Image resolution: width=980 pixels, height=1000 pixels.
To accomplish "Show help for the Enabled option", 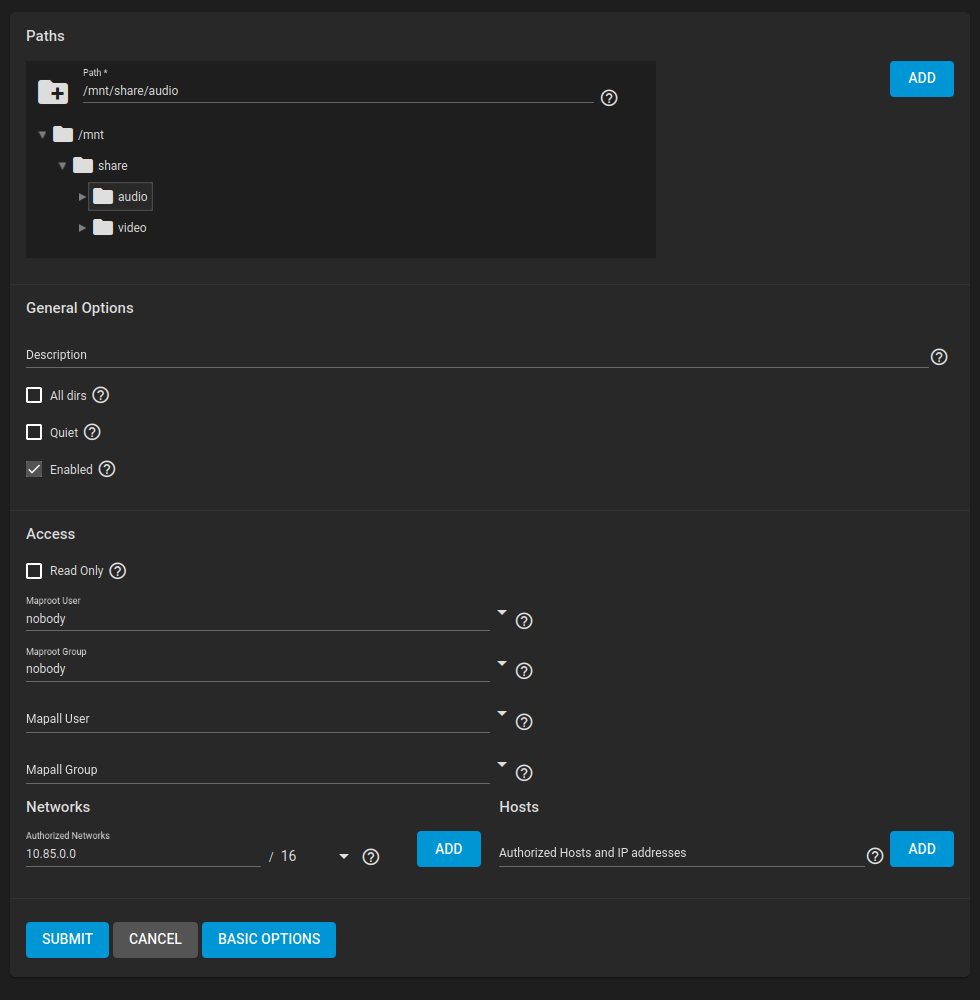I will pyautogui.click(x=107, y=469).
